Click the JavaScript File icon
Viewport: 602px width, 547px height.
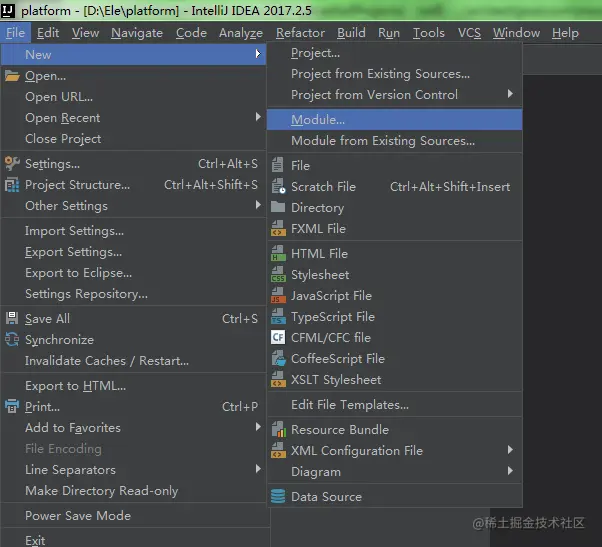[278, 296]
